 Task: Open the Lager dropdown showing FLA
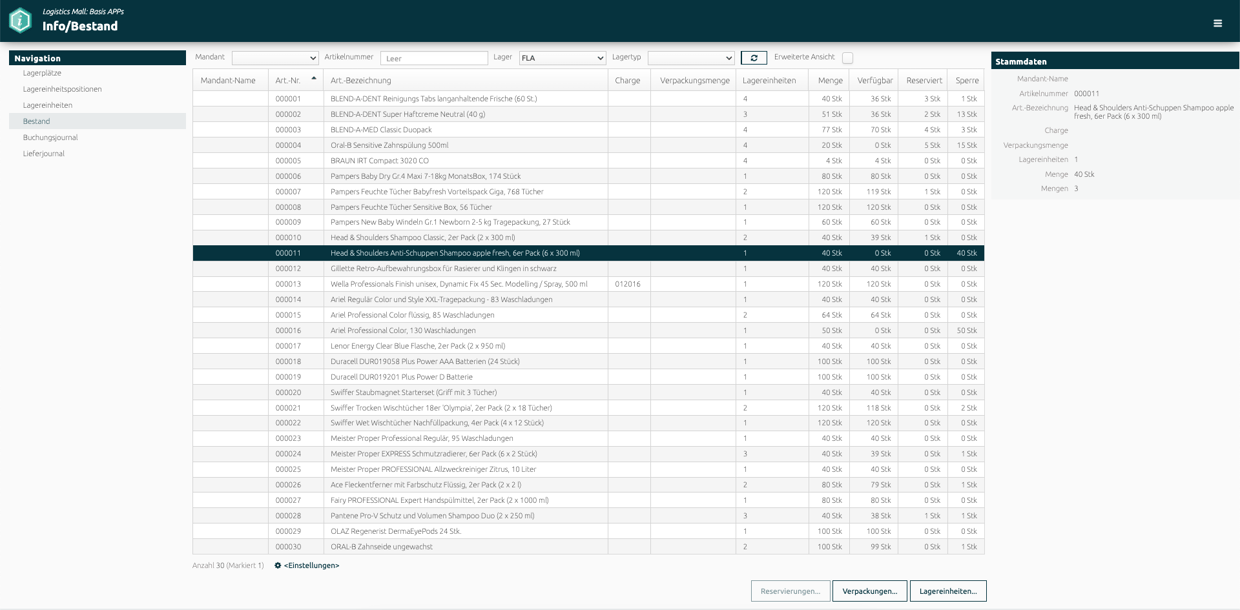(562, 58)
